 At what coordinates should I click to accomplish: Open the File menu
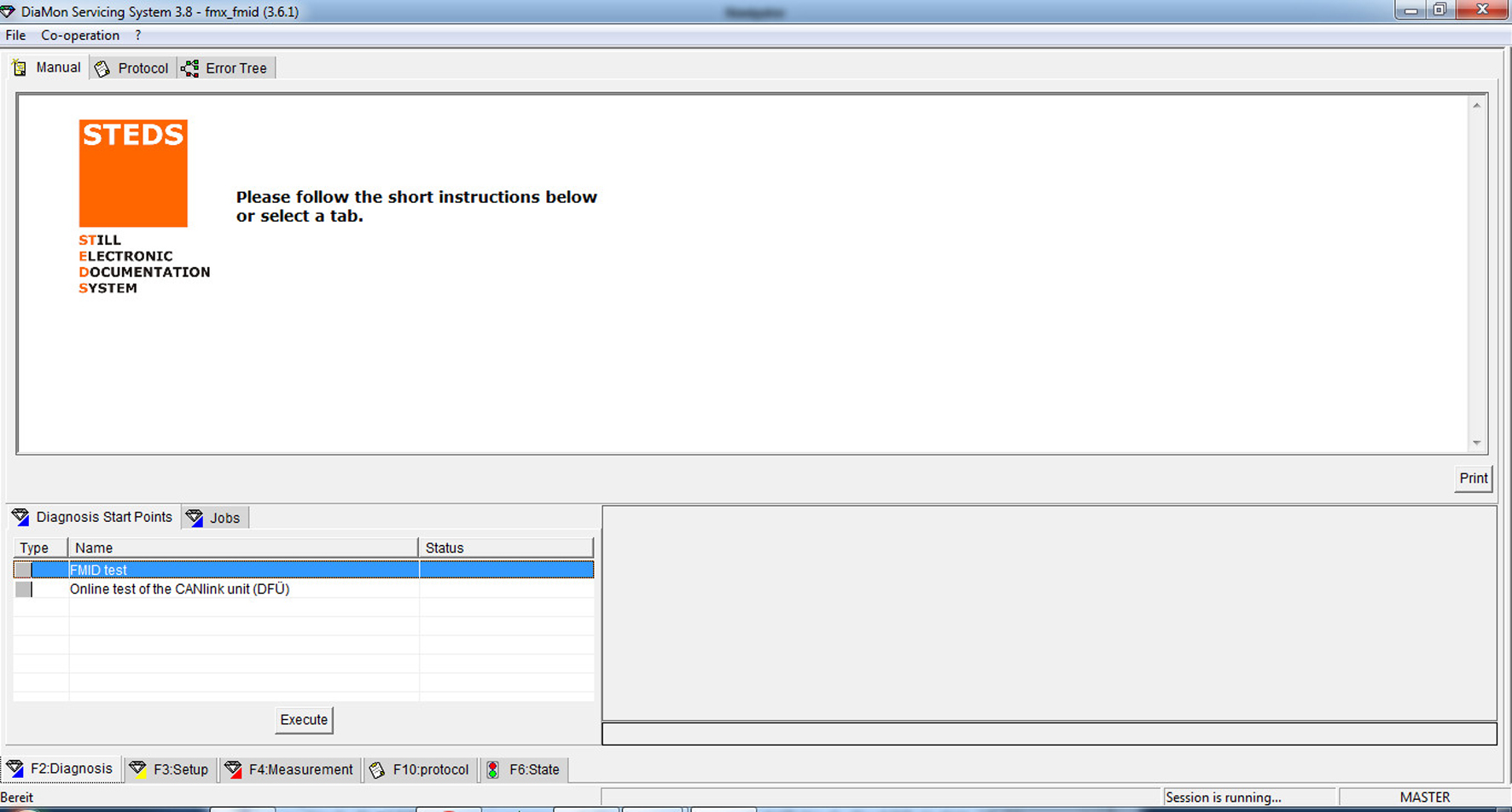tap(15, 35)
